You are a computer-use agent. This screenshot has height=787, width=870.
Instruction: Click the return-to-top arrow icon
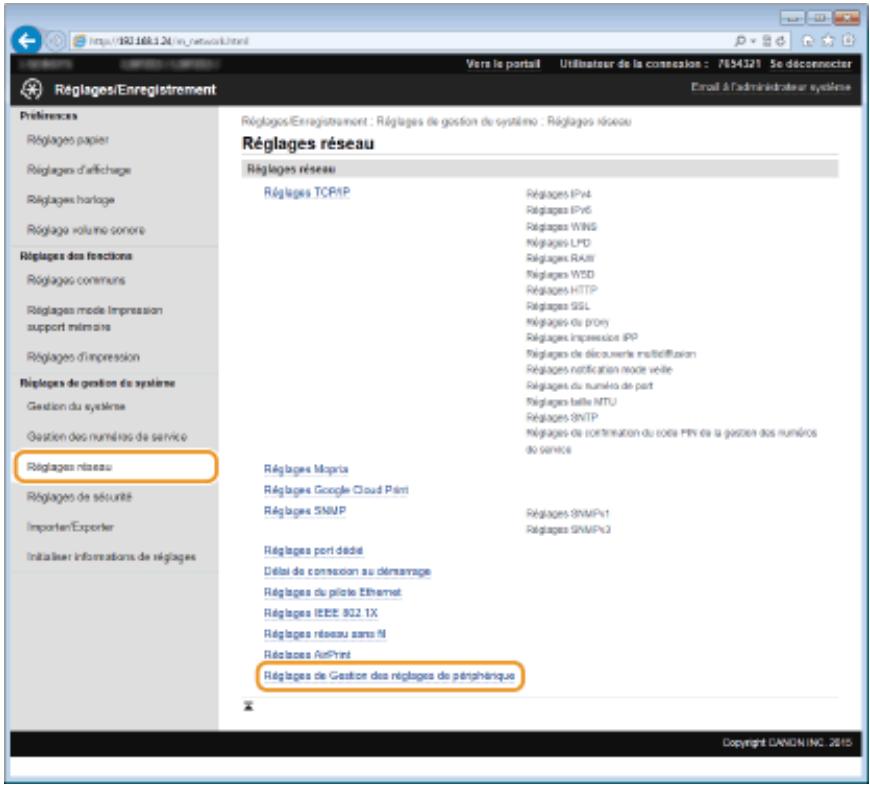249,706
